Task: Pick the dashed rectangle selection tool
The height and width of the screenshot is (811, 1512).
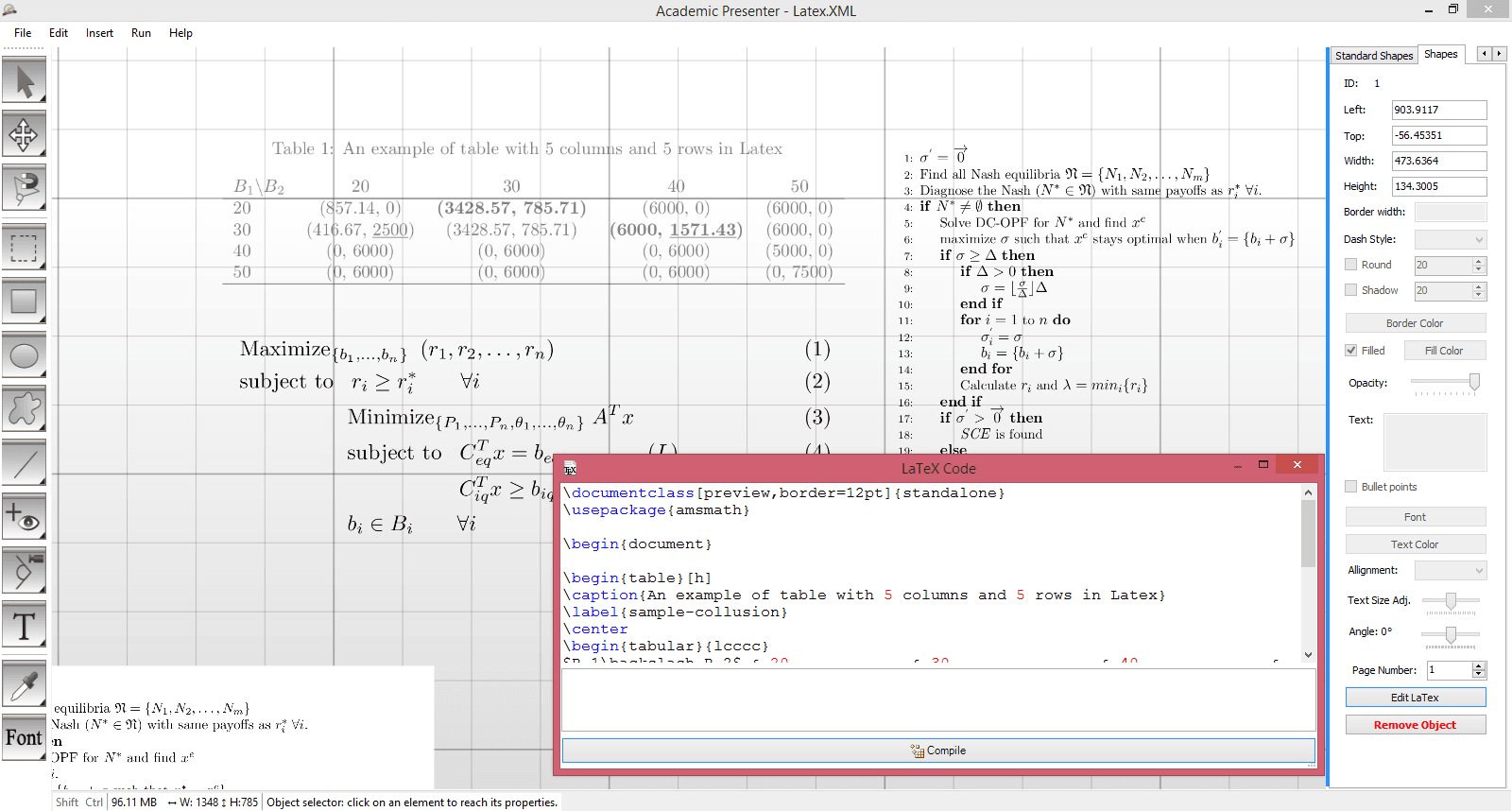Action: (25, 248)
